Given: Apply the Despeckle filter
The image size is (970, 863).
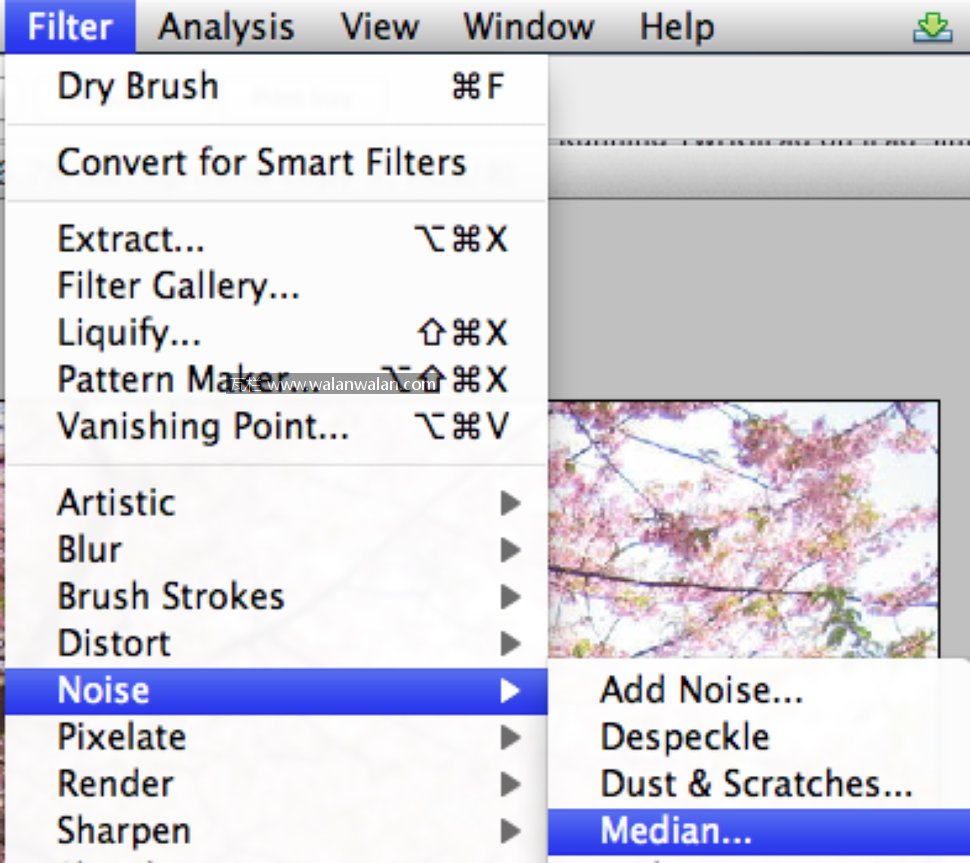Looking at the screenshot, I should pos(685,737).
